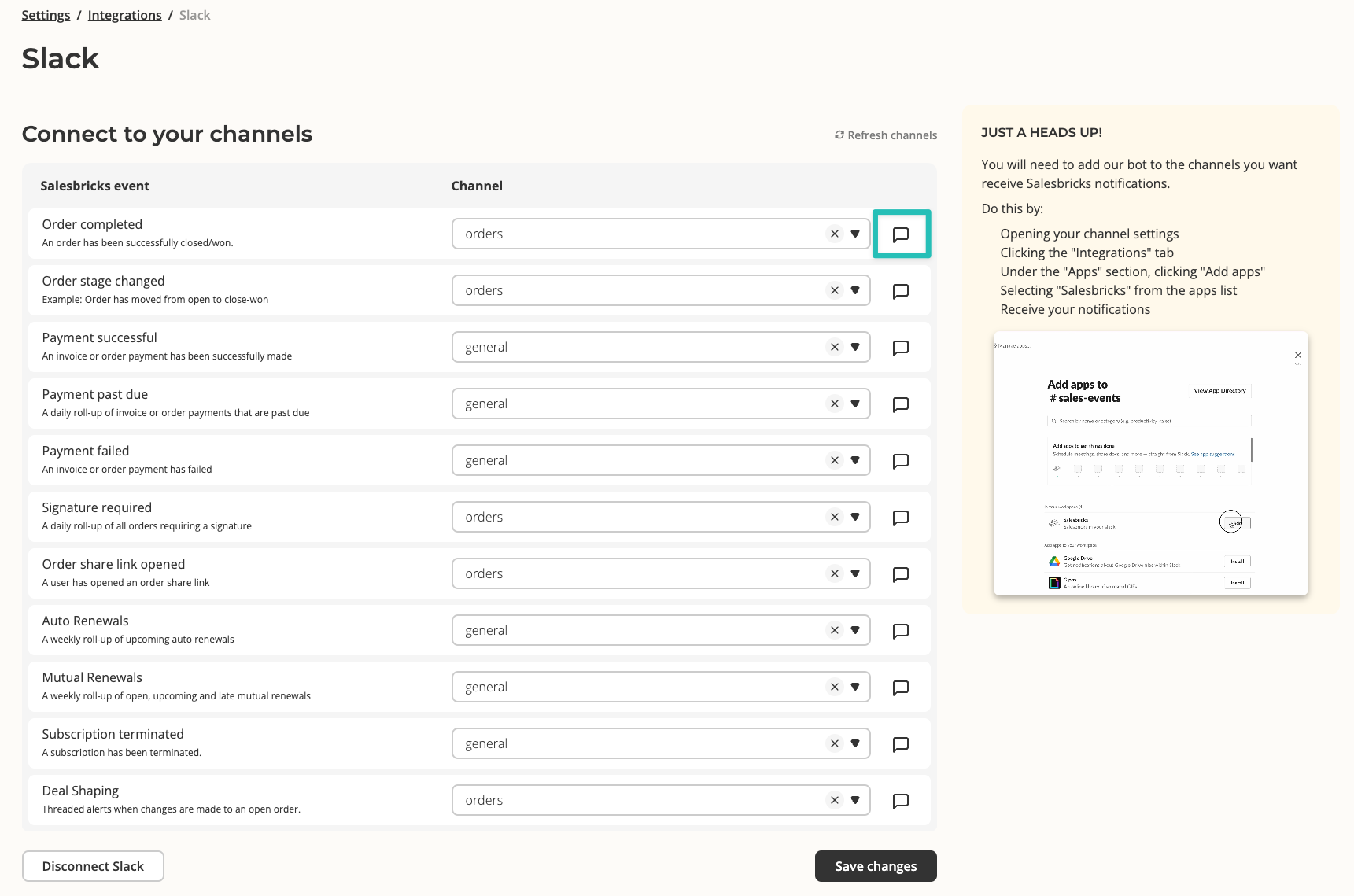Screen dimensions: 1354x896
Task: Click the Order stage changed event title
Action: coord(103,281)
